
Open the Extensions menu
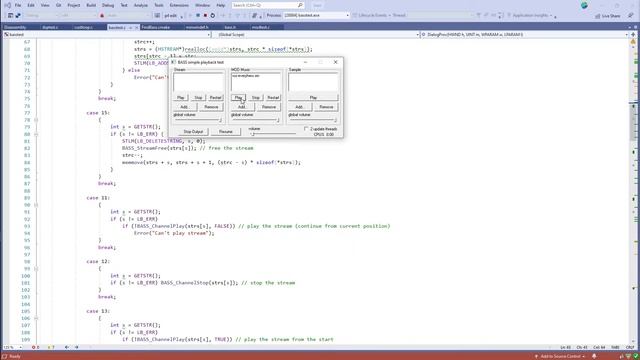pyautogui.click(x=179, y=5)
